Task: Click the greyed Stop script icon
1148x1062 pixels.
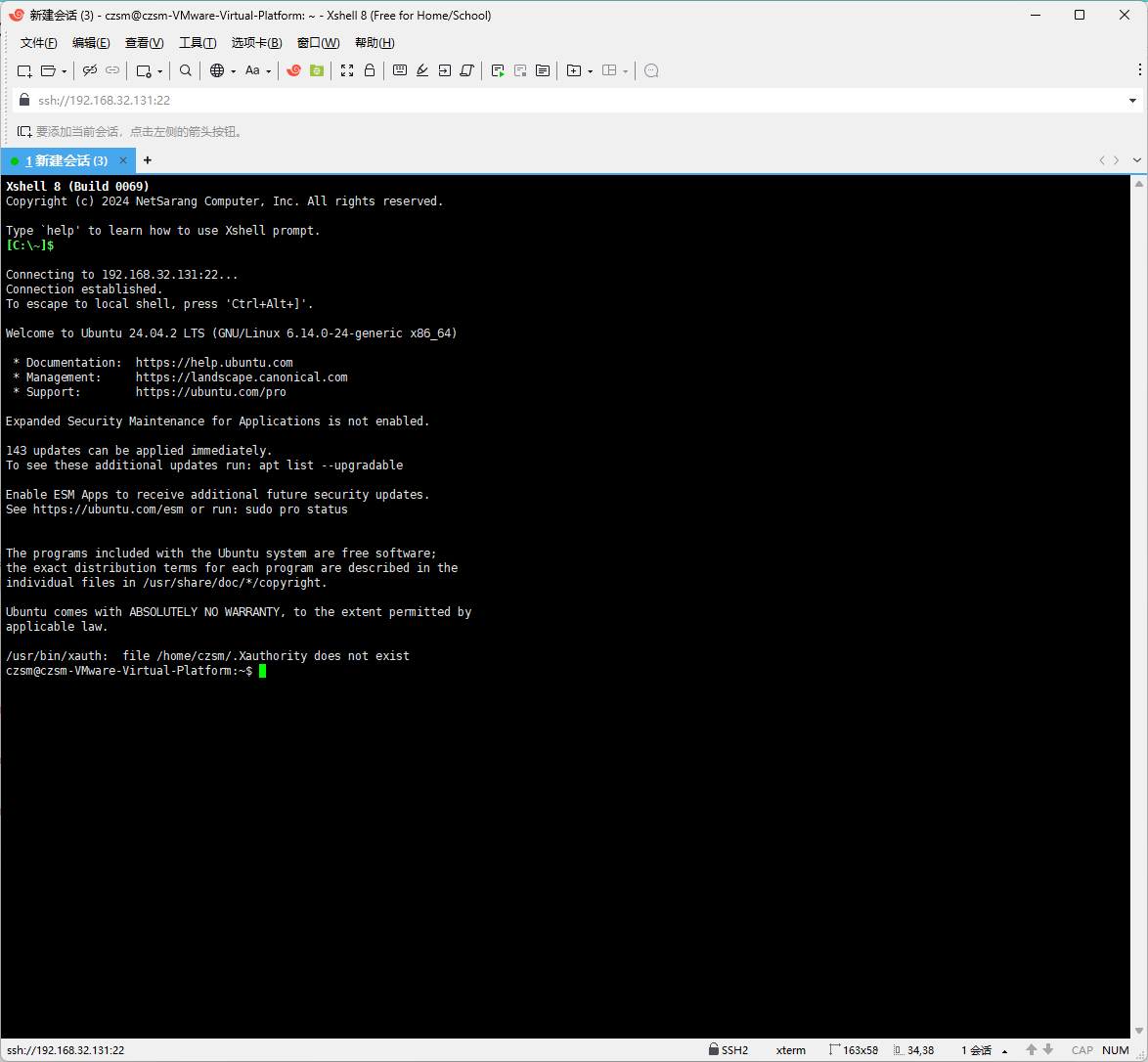Action: click(520, 70)
